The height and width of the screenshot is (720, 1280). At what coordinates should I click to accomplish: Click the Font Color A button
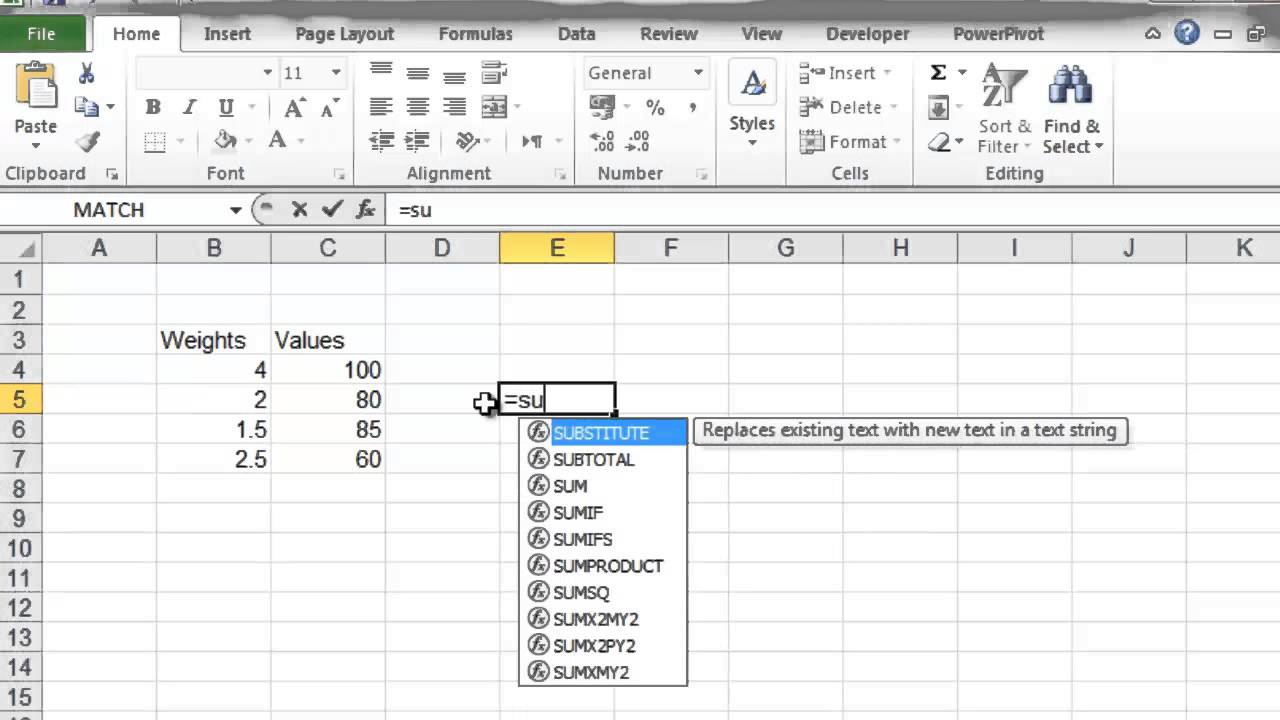point(277,141)
